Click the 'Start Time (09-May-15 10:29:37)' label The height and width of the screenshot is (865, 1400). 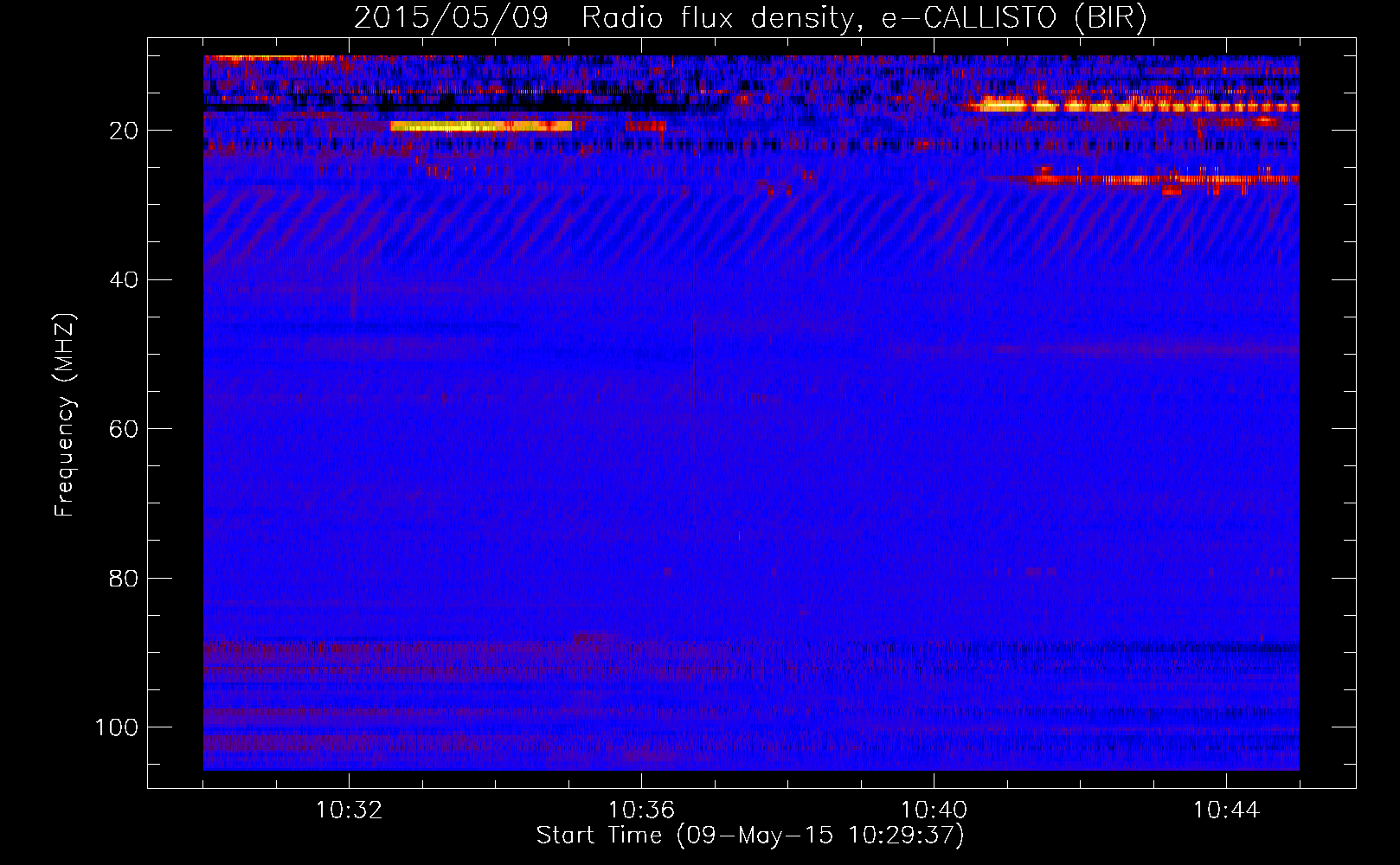[750, 836]
